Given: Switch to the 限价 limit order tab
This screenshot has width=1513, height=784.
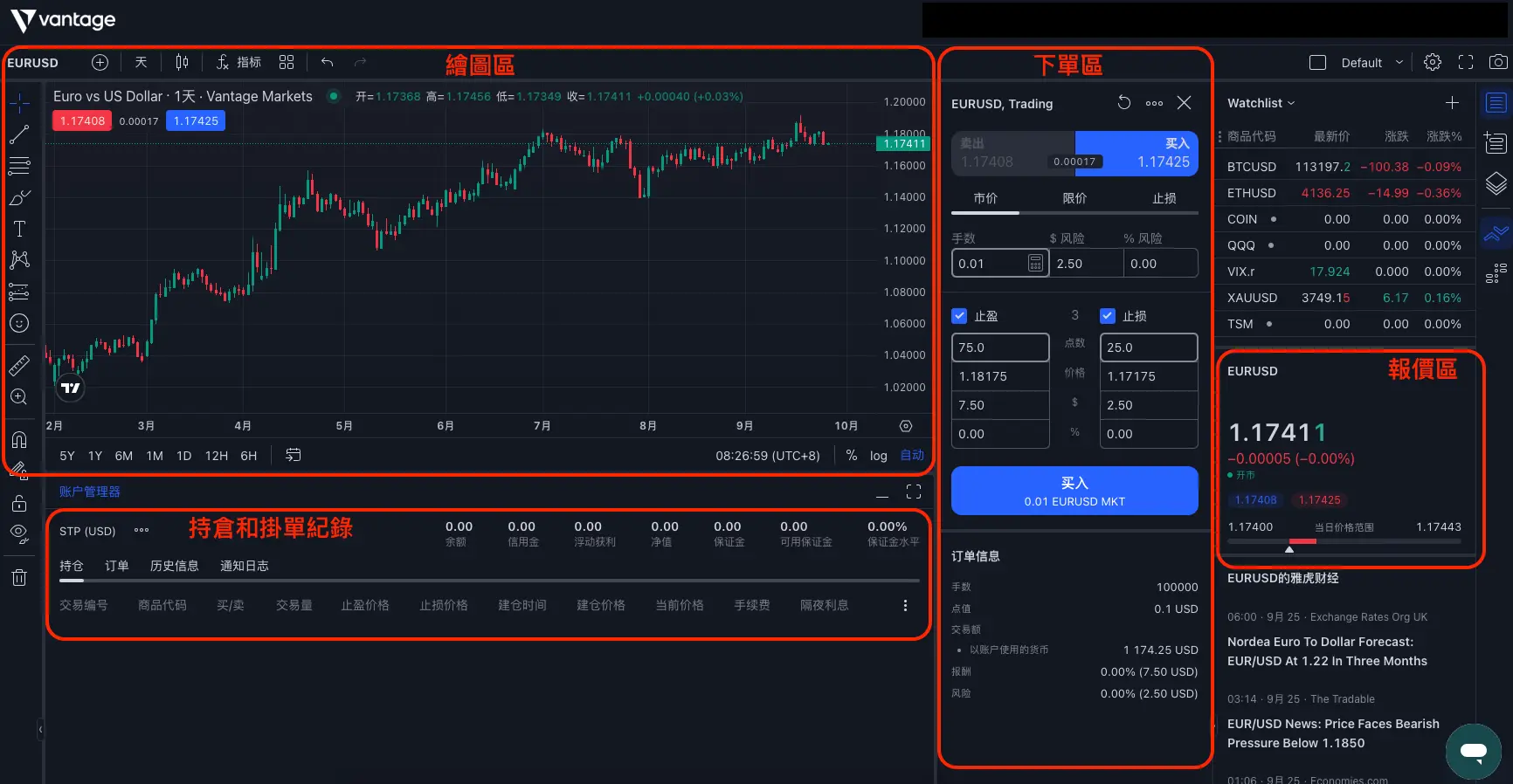Looking at the screenshot, I should point(1074,198).
